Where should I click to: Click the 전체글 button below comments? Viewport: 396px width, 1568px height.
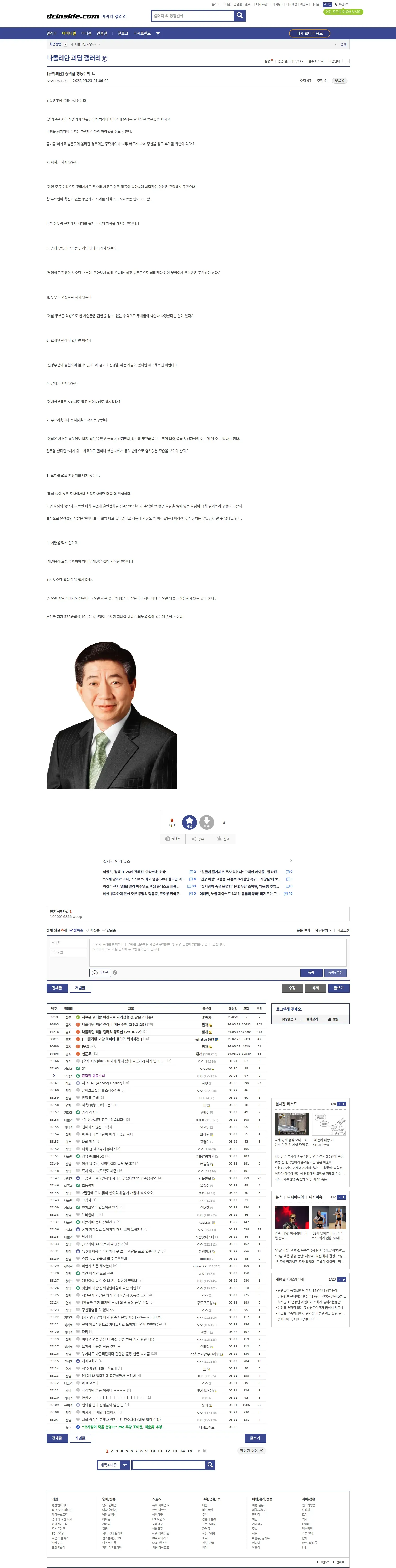[x=57, y=988]
